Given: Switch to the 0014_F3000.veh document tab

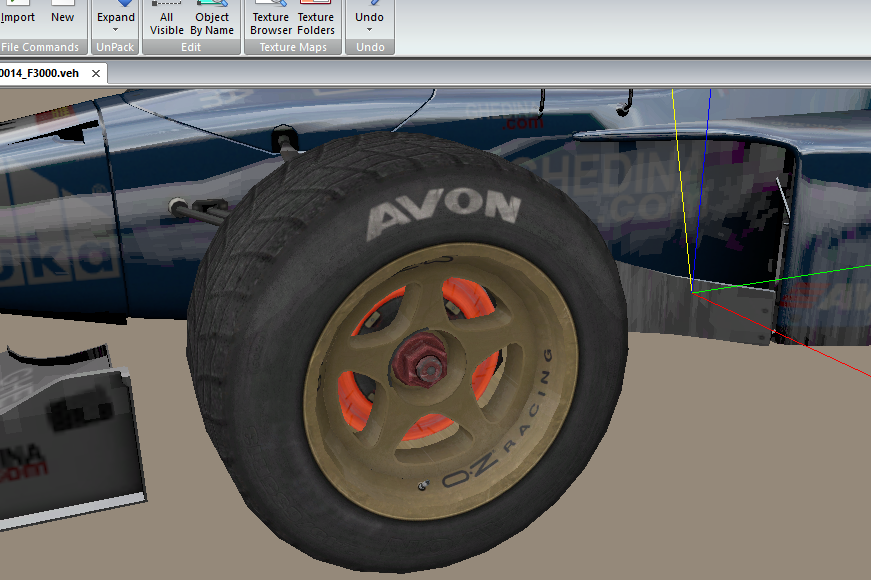Looking at the screenshot, I should 40,73.
